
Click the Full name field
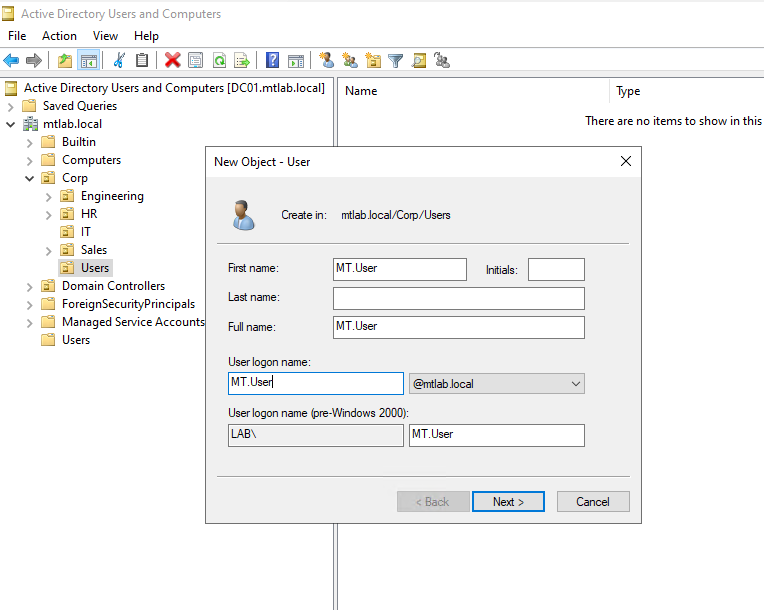coord(458,327)
